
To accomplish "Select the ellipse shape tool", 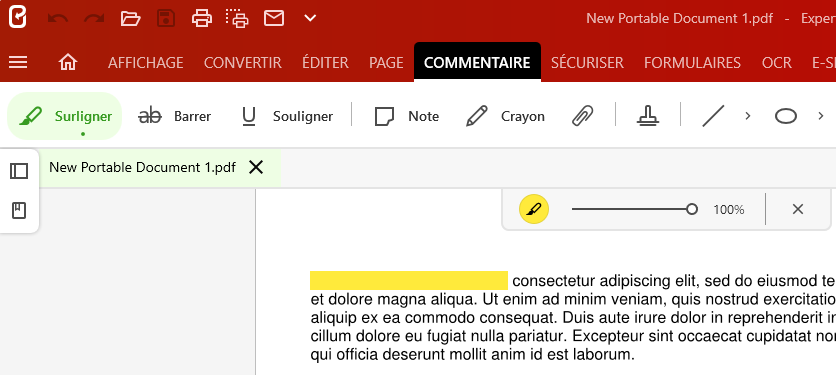I will [785, 116].
